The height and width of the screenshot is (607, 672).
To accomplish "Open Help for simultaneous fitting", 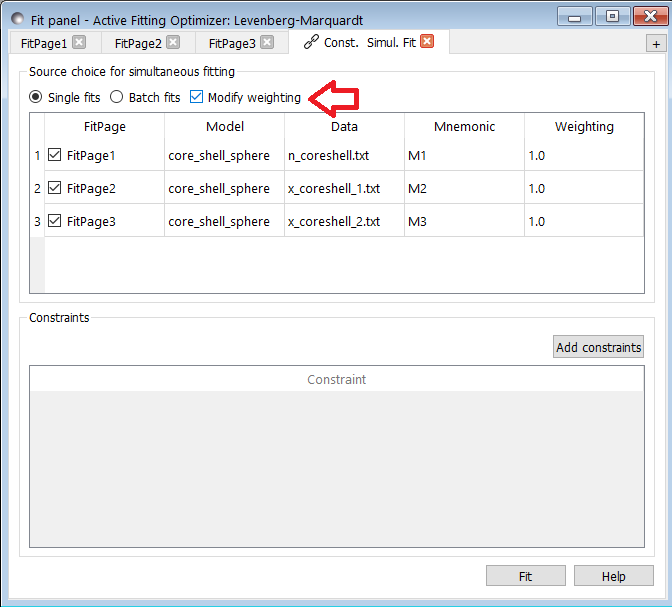I will point(614,576).
